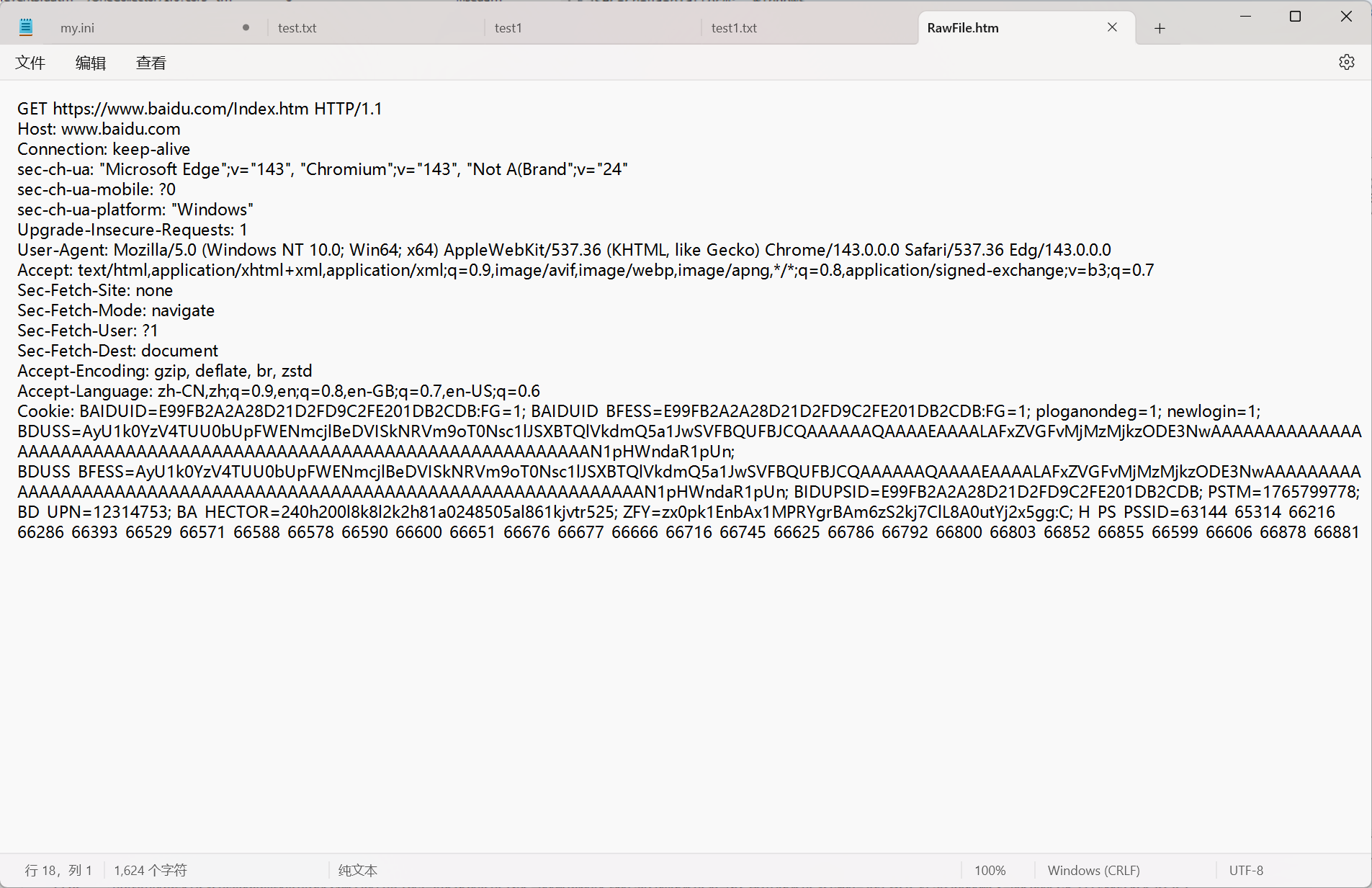
Task: Click the BA HECTOR cookie value
Action: click(397, 512)
